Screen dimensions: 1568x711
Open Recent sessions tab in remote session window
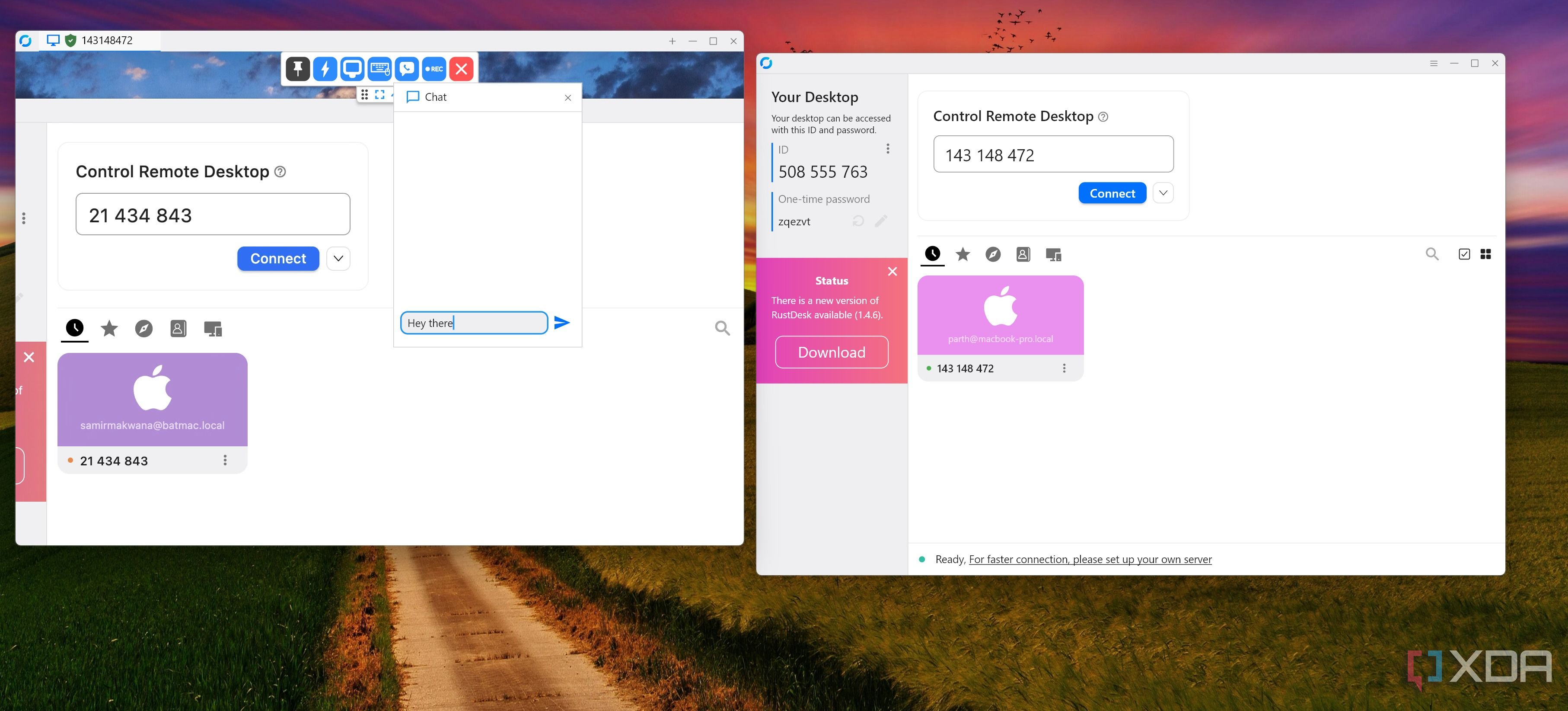coord(75,328)
